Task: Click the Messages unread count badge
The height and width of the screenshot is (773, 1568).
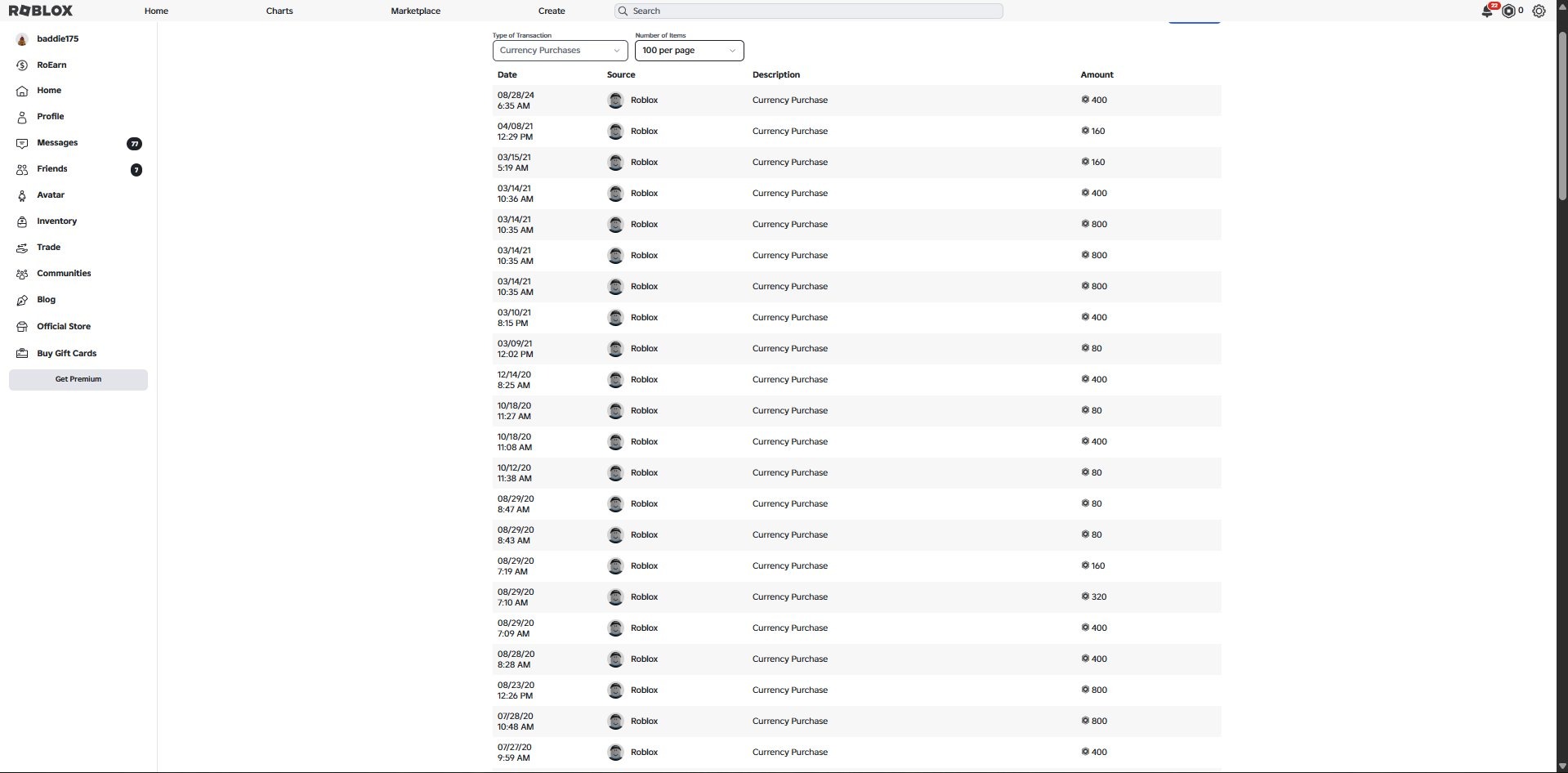Action: point(134,144)
